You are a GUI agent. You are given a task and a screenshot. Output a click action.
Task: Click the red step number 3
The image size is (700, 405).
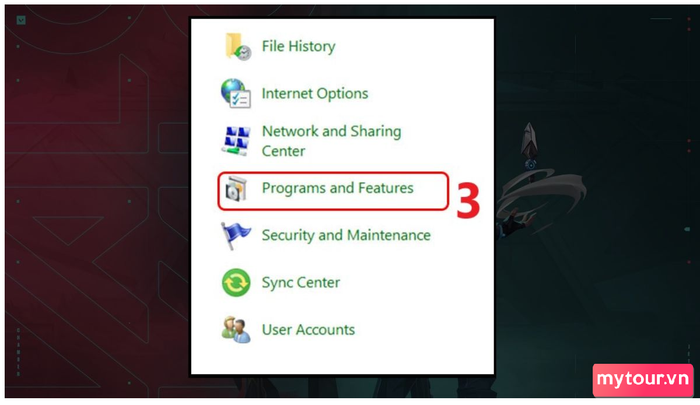tap(468, 200)
